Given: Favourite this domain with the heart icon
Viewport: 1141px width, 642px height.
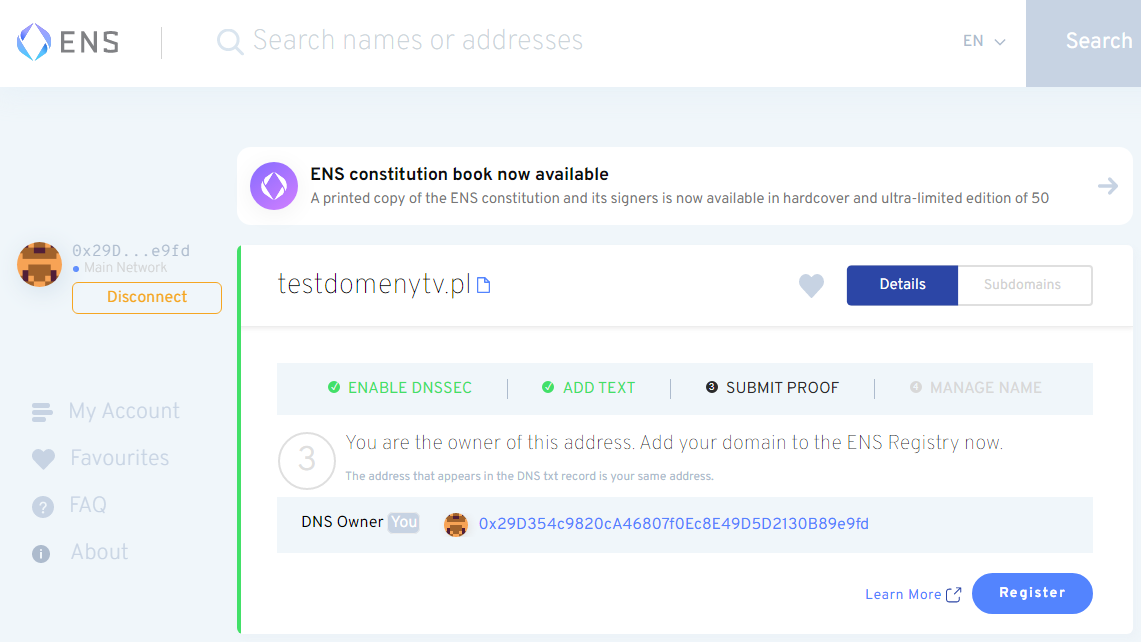Looking at the screenshot, I should [x=811, y=286].
